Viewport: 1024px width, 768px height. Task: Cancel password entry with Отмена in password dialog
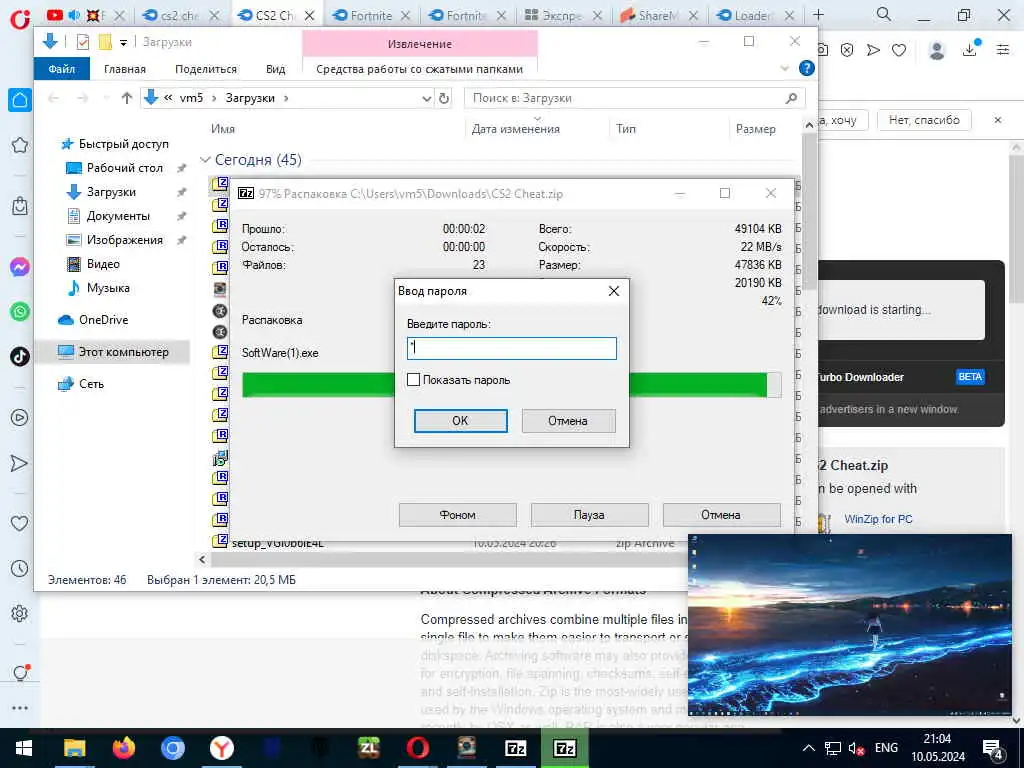tap(568, 421)
